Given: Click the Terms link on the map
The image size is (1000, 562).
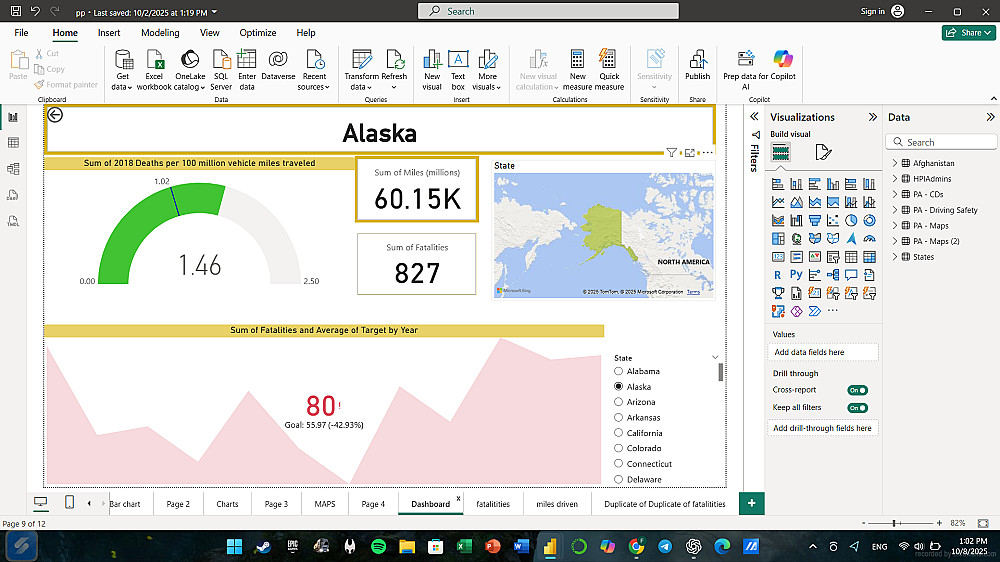Looking at the screenshot, I should (x=693, y=292).
